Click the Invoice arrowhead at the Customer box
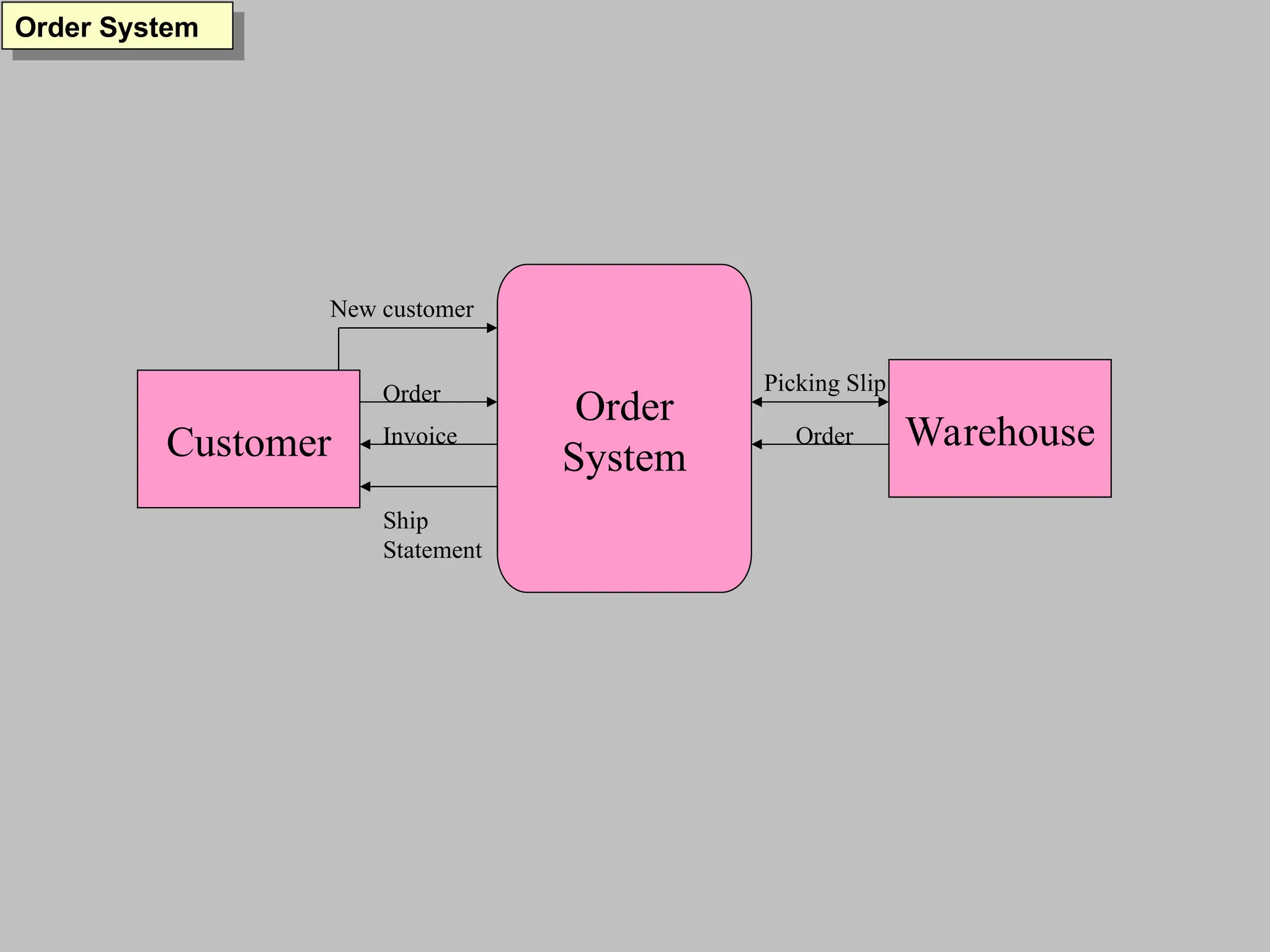The height and width of the screenshot is (952, 1270). 366,444
